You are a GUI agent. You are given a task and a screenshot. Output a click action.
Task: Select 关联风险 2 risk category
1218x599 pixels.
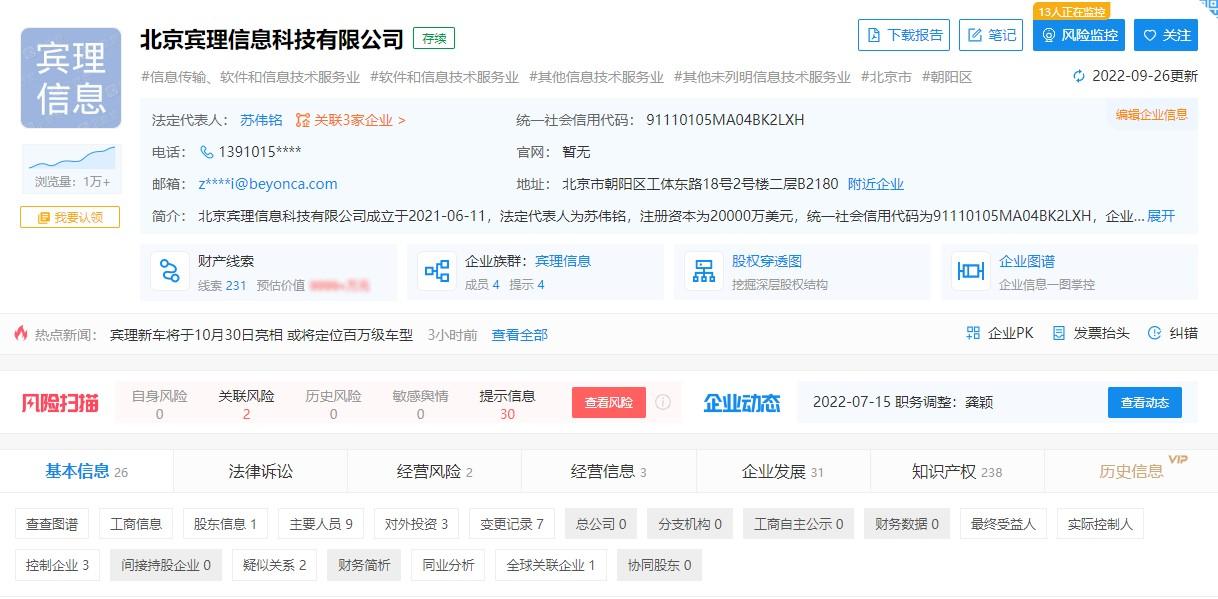pyautogui.click(x=247, y=404)
